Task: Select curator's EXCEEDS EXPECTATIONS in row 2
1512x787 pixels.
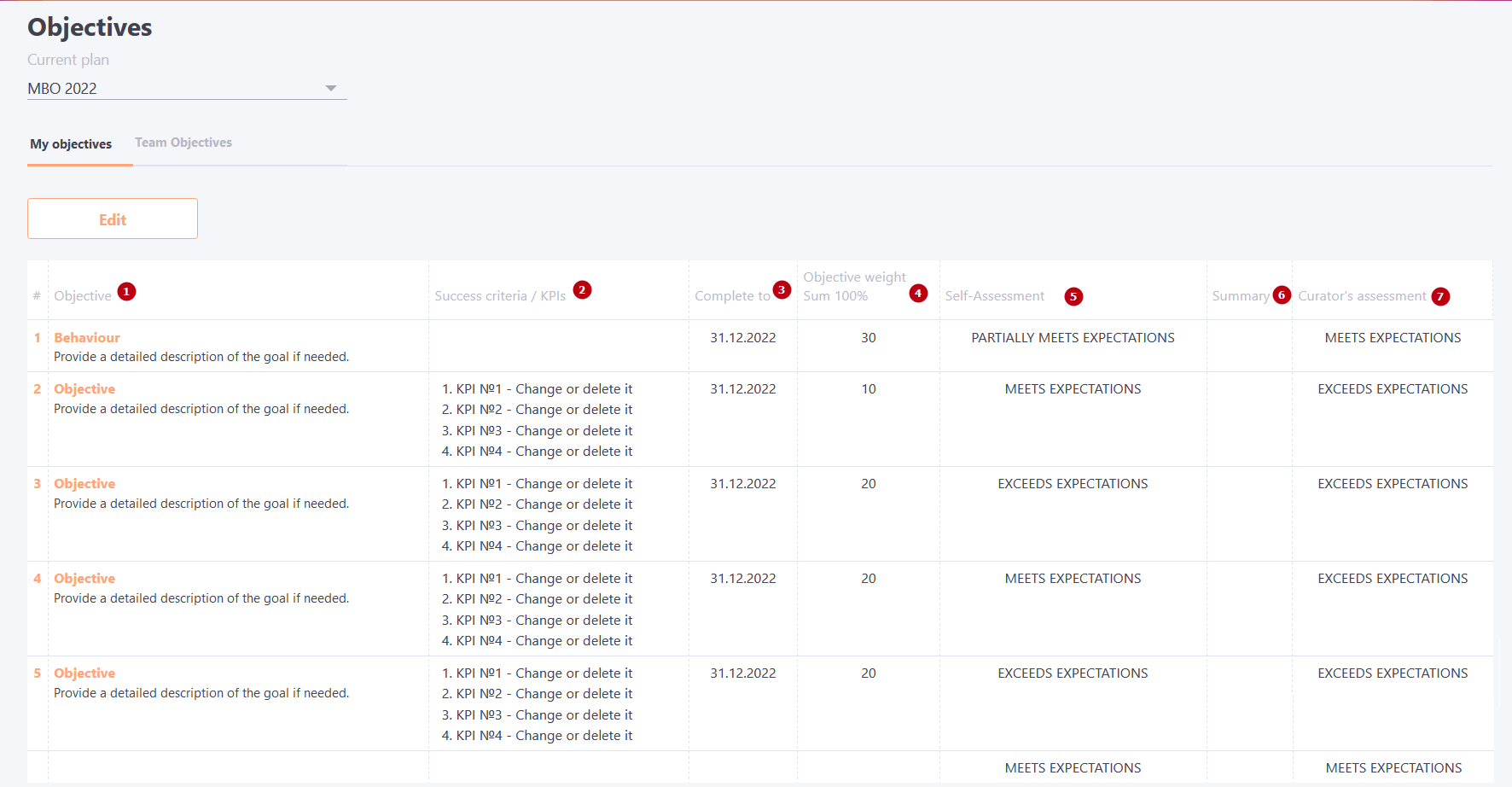Action: coord(1393,389)
